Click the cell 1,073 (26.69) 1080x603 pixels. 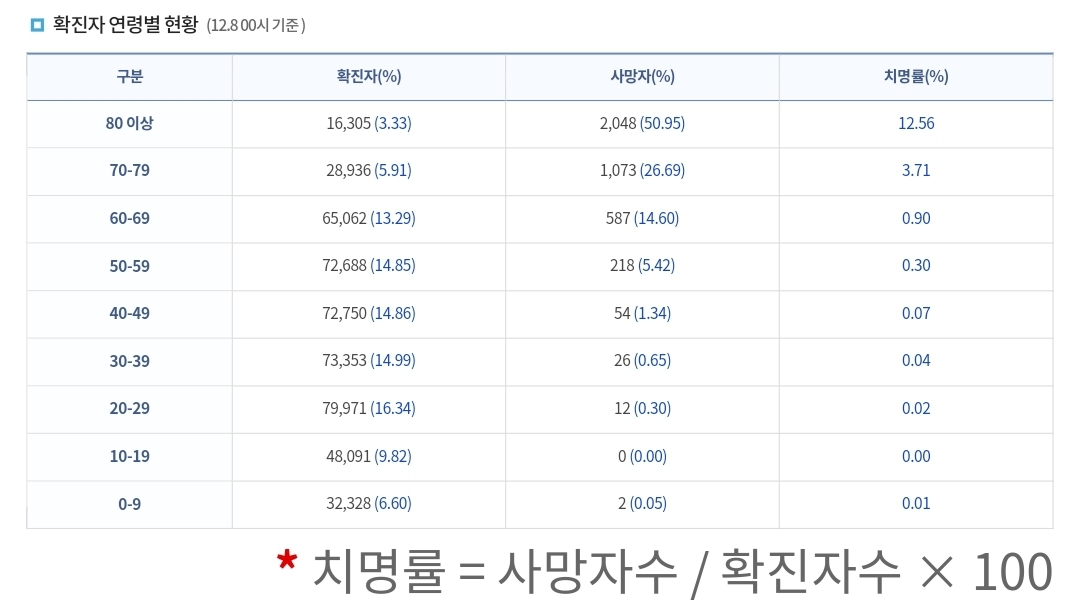[642, 170]
